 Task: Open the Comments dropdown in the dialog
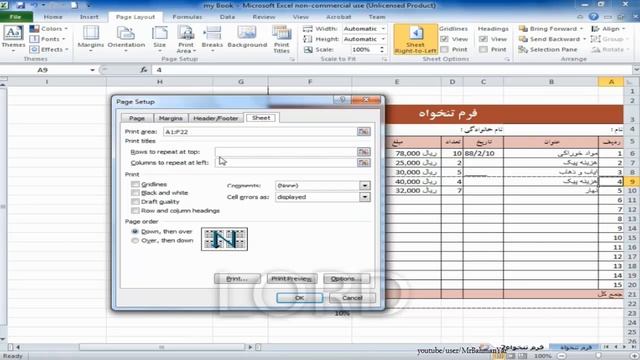(x=364, y=185)
